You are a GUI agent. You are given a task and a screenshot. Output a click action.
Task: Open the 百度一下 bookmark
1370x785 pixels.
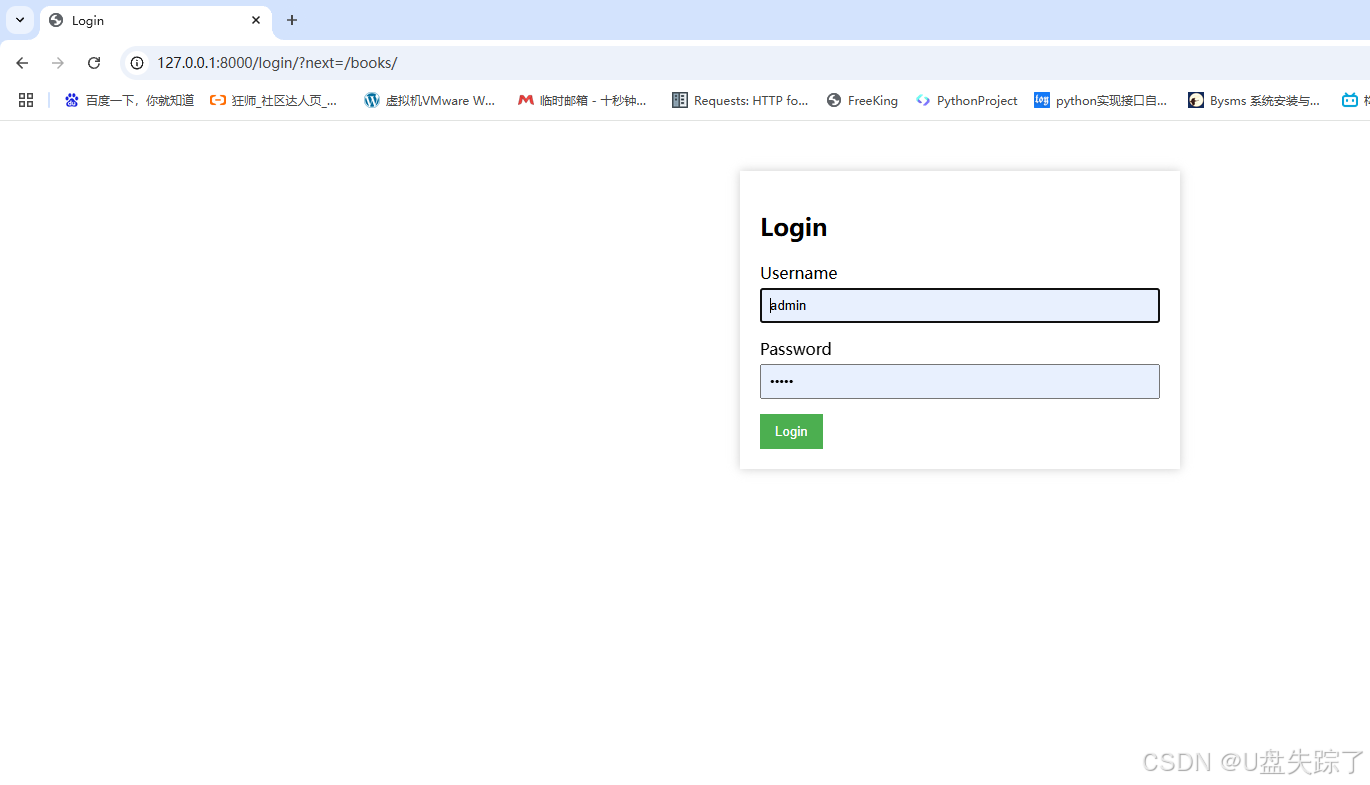129,100
